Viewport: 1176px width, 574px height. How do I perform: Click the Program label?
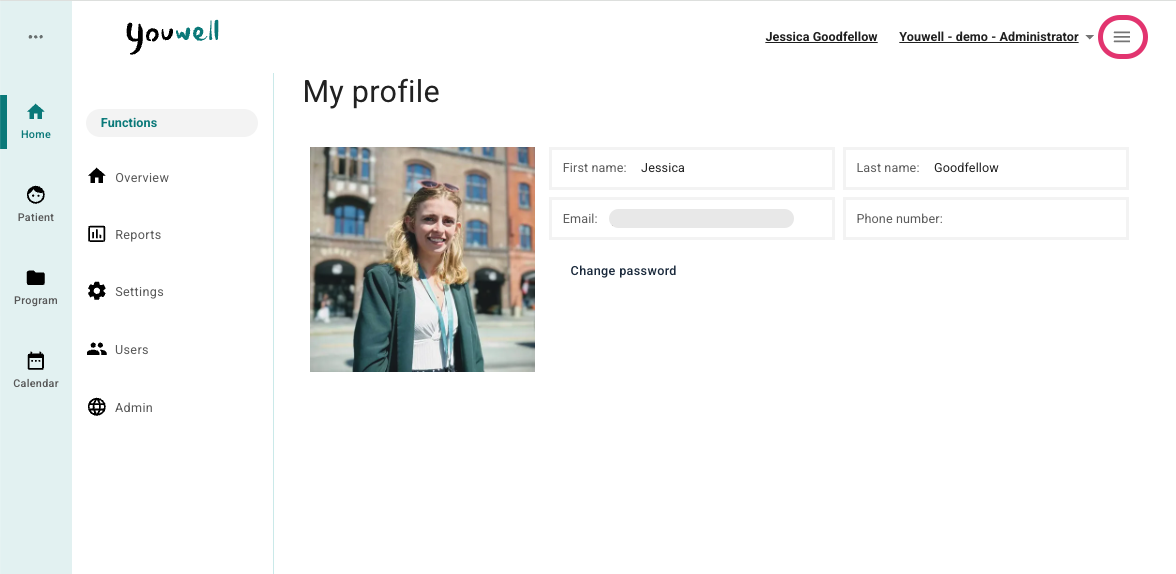[35, 301]
